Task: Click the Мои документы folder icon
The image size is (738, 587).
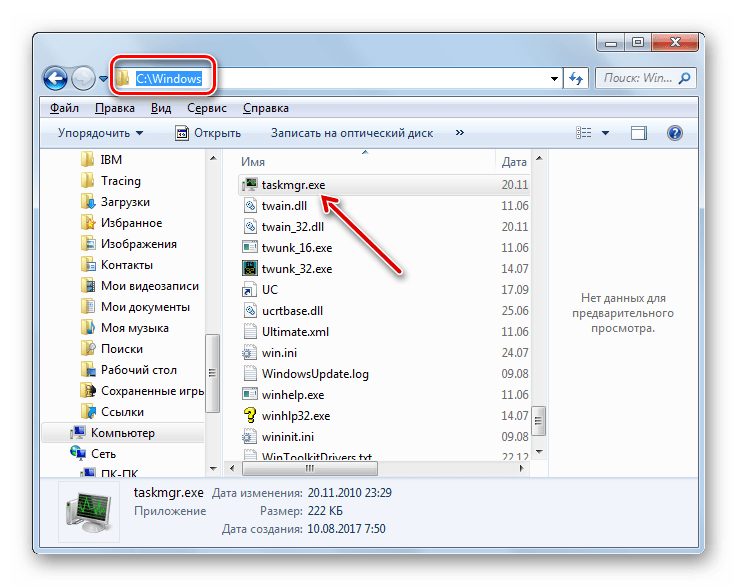Action: point(88,306)
